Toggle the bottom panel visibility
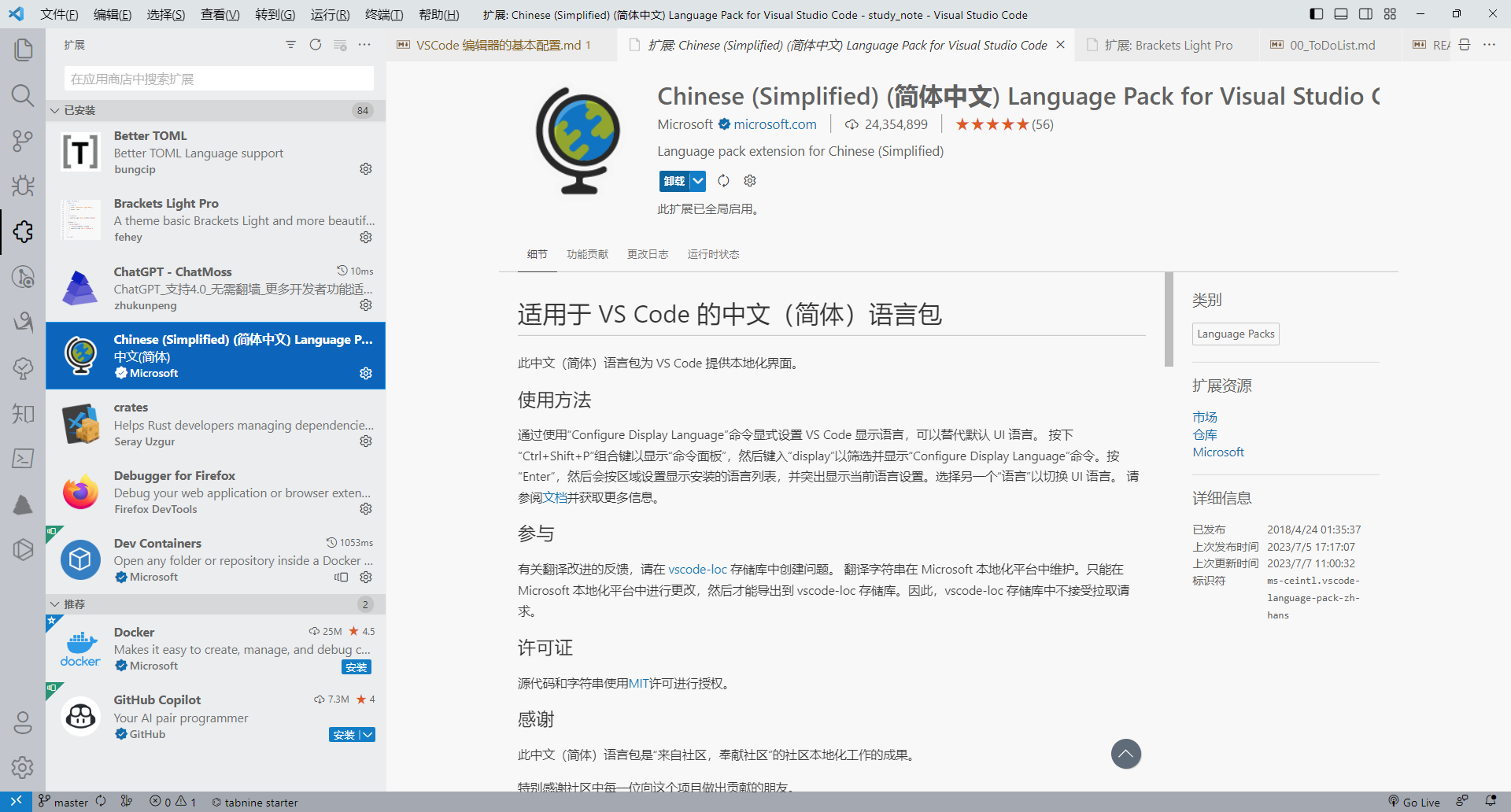The height and width of the screenshot is (812, 1511). [x=1341, y=14]
